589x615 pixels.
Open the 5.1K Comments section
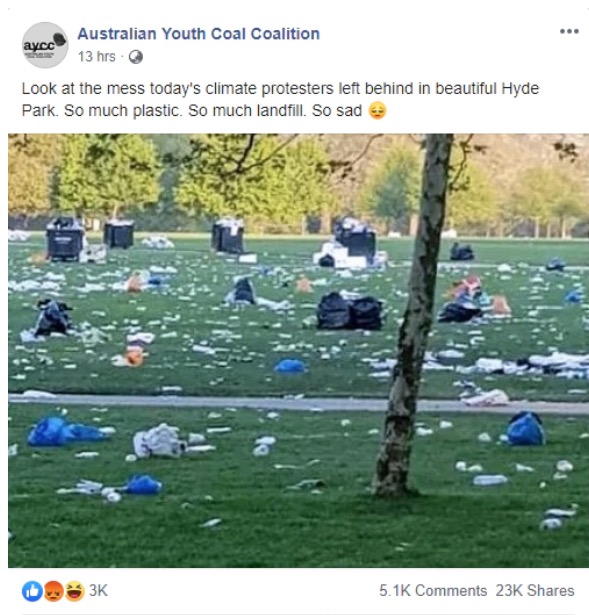[433, 591]
